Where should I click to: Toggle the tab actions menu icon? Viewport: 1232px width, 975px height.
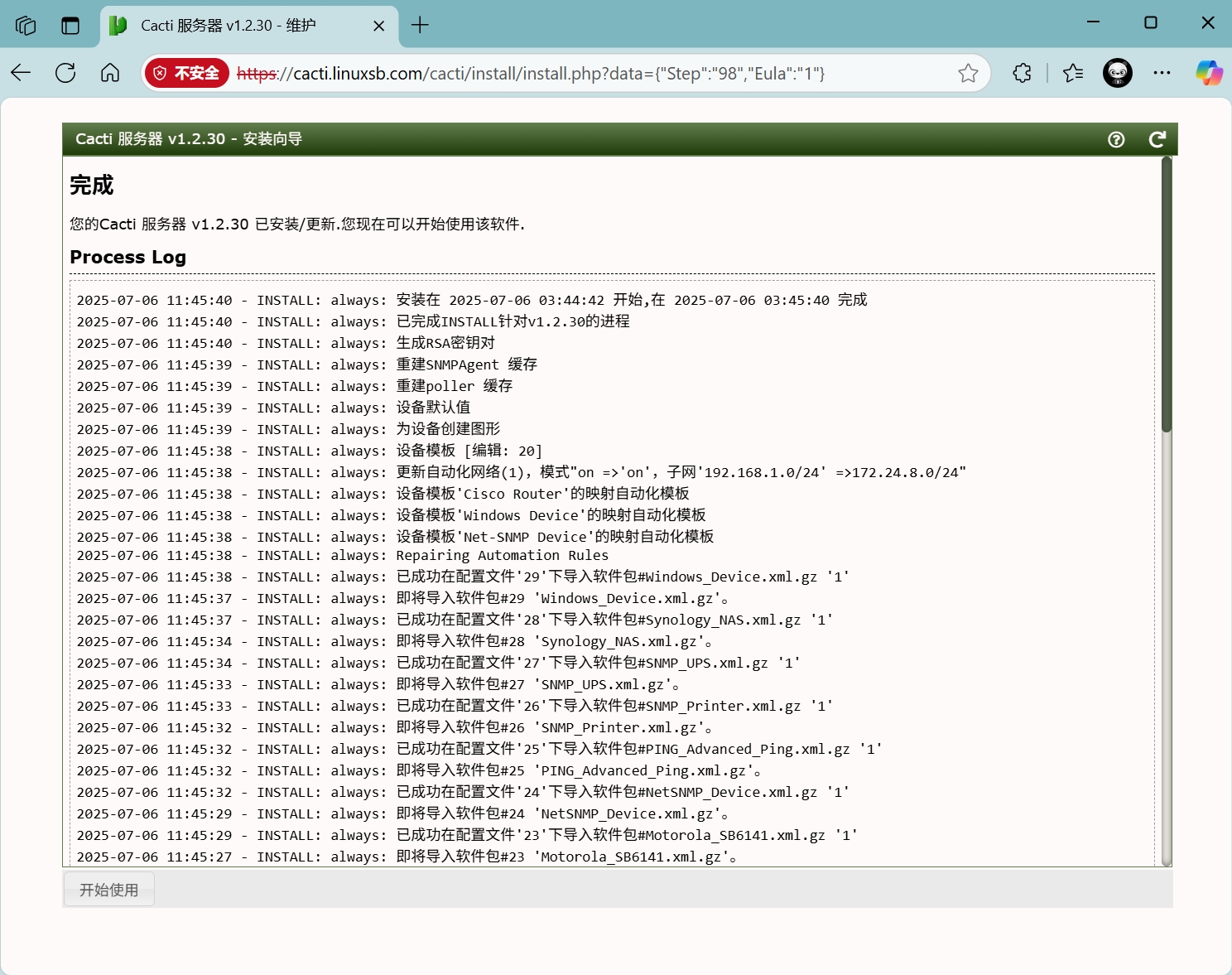[70, 26]
